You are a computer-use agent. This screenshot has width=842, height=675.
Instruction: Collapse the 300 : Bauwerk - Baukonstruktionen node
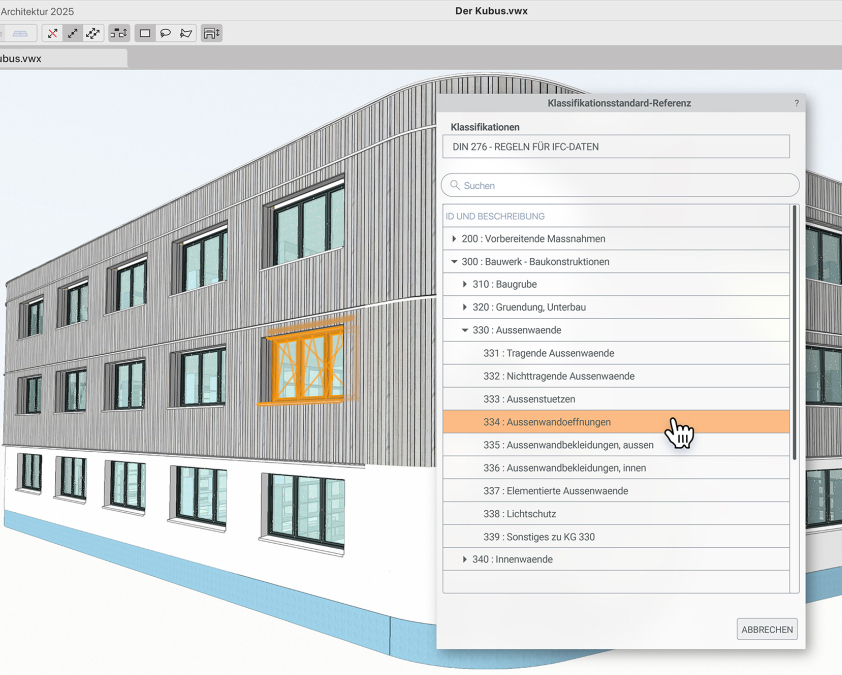(x=454, y=262)
